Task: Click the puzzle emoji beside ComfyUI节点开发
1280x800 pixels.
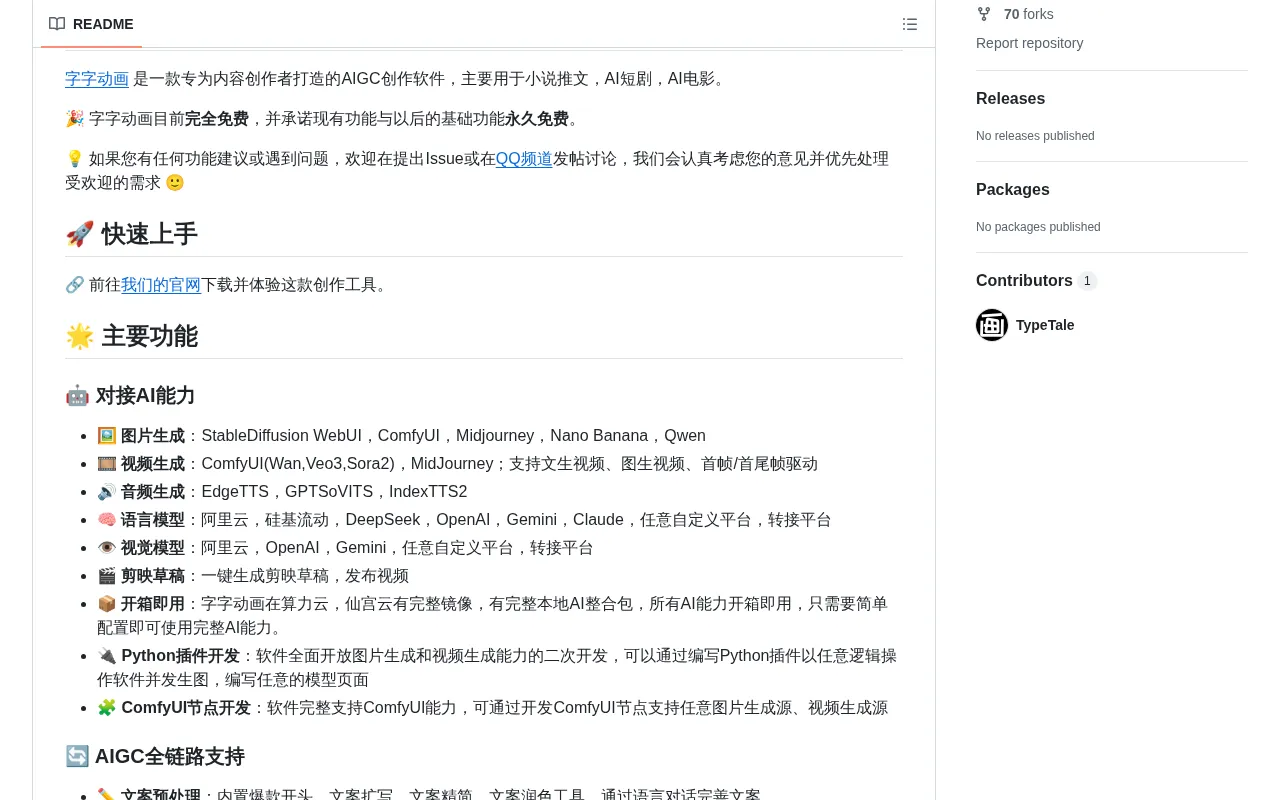Action: tap(106, 708)
